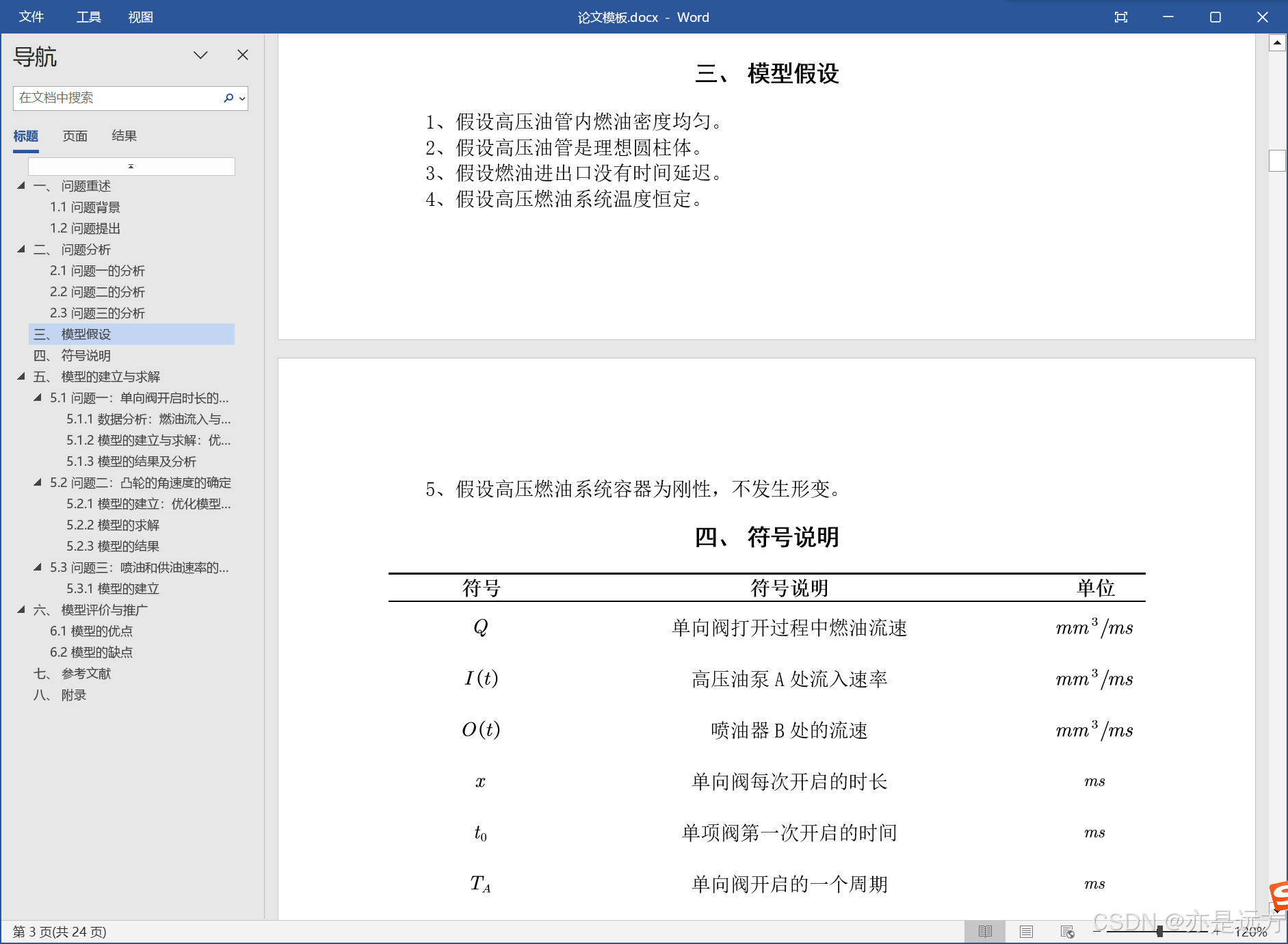Open the 视图 menu

click(140, 17)
